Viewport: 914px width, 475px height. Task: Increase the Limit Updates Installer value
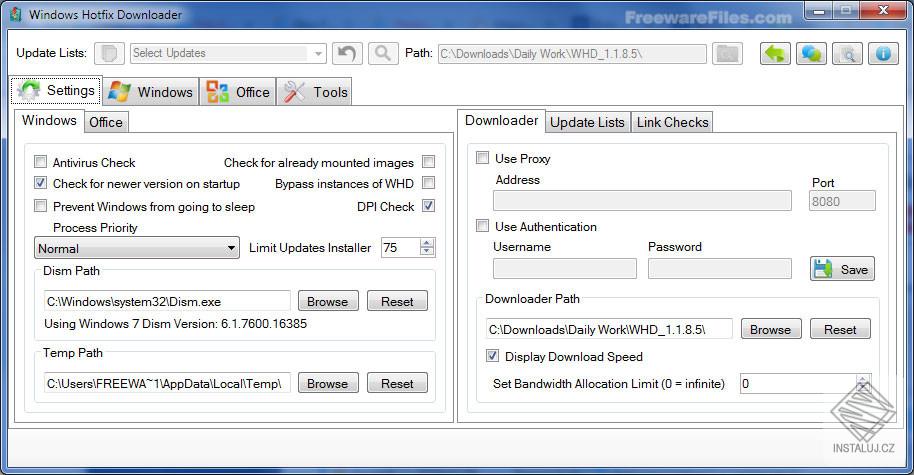click(427, 243)
